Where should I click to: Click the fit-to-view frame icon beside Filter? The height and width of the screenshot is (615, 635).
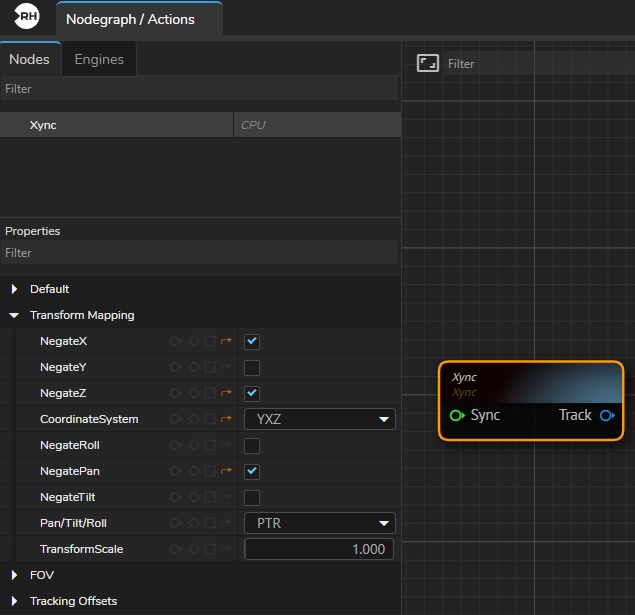click(428, 63)
